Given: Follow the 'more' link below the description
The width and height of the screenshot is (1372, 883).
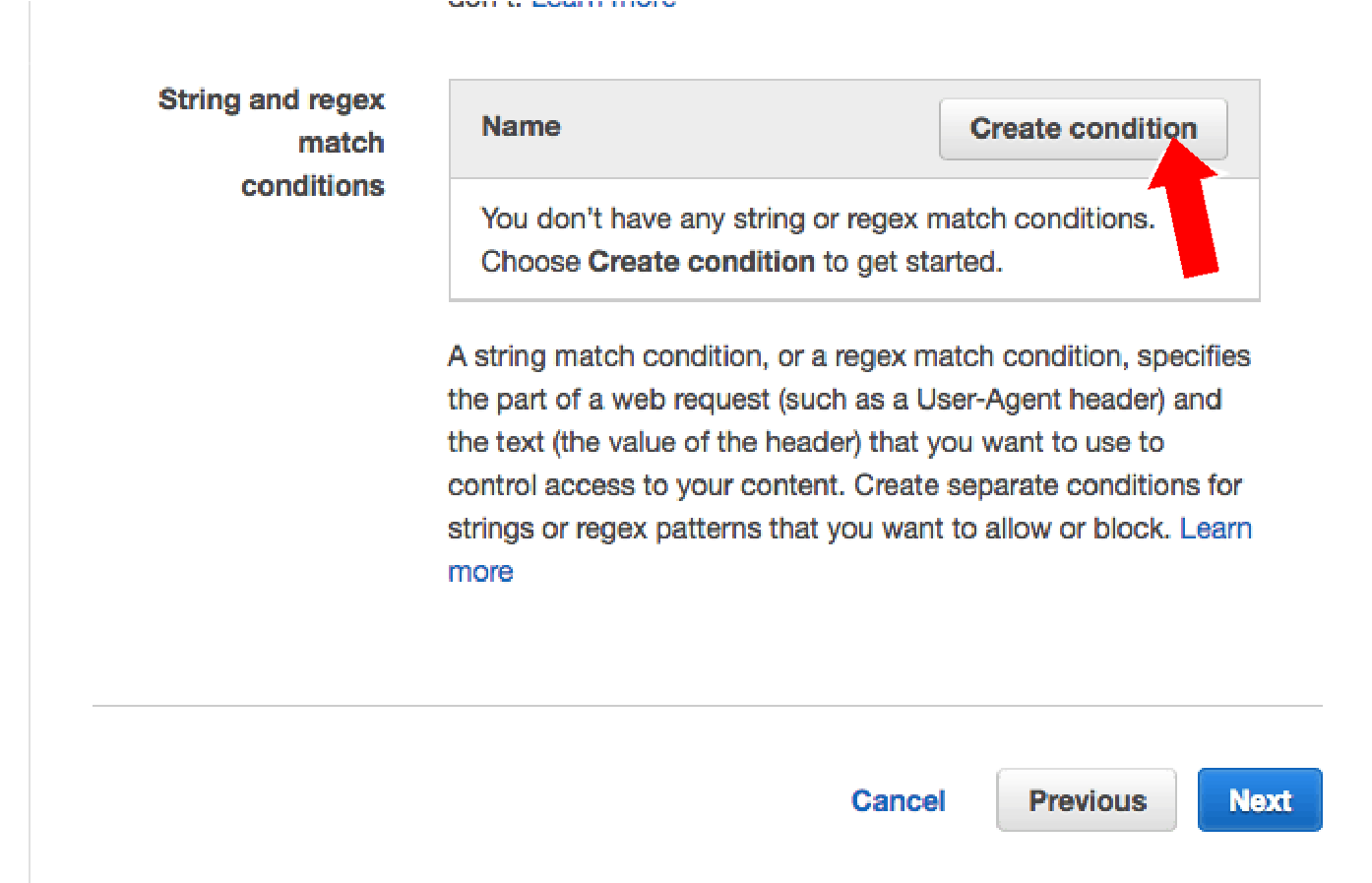Looking at the screenshot, I should 480,572.
